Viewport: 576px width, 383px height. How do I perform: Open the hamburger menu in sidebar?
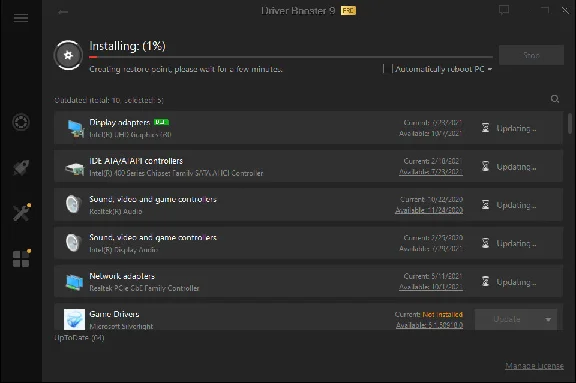click(21, 18)
